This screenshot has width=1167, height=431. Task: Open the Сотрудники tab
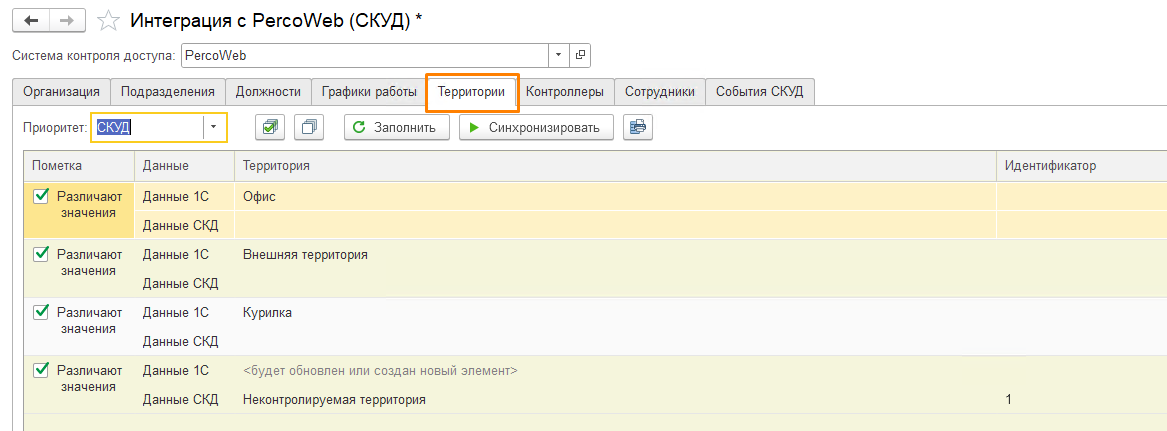pyautogui.click(x=659, y=92)
